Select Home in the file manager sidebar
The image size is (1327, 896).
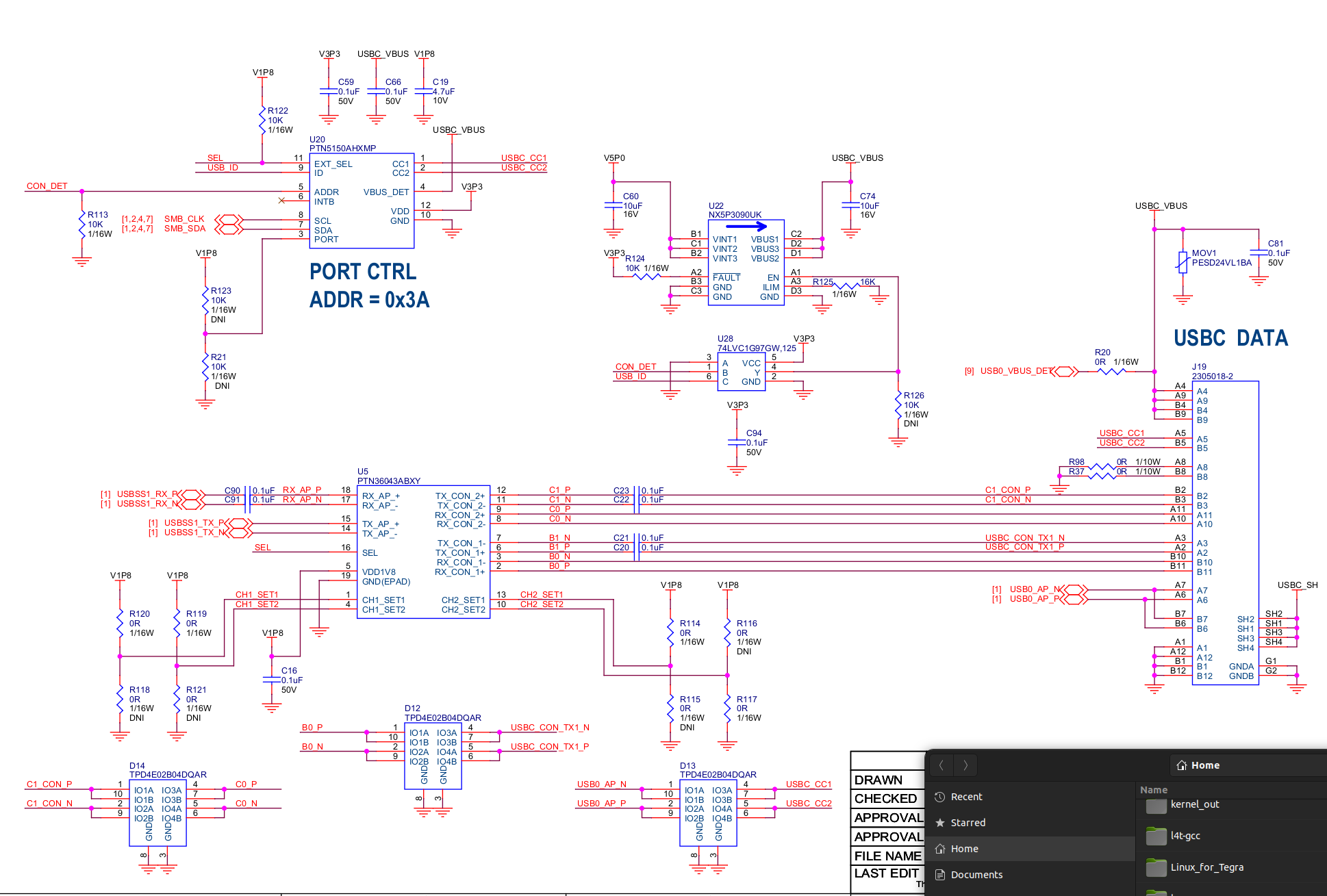click(x=964, y=849)
